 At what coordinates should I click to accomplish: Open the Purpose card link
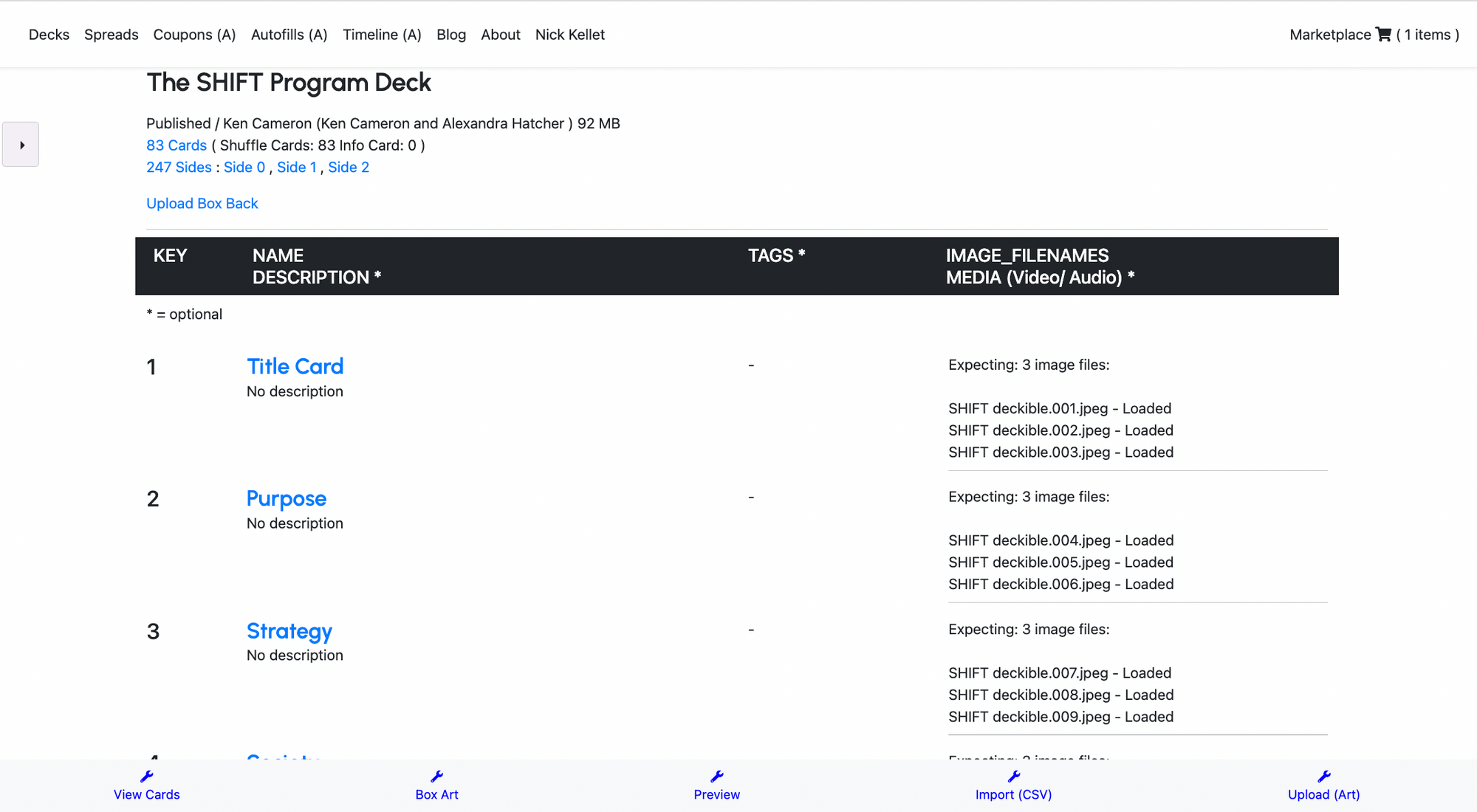pyautogui.click(x=286, y=498)
